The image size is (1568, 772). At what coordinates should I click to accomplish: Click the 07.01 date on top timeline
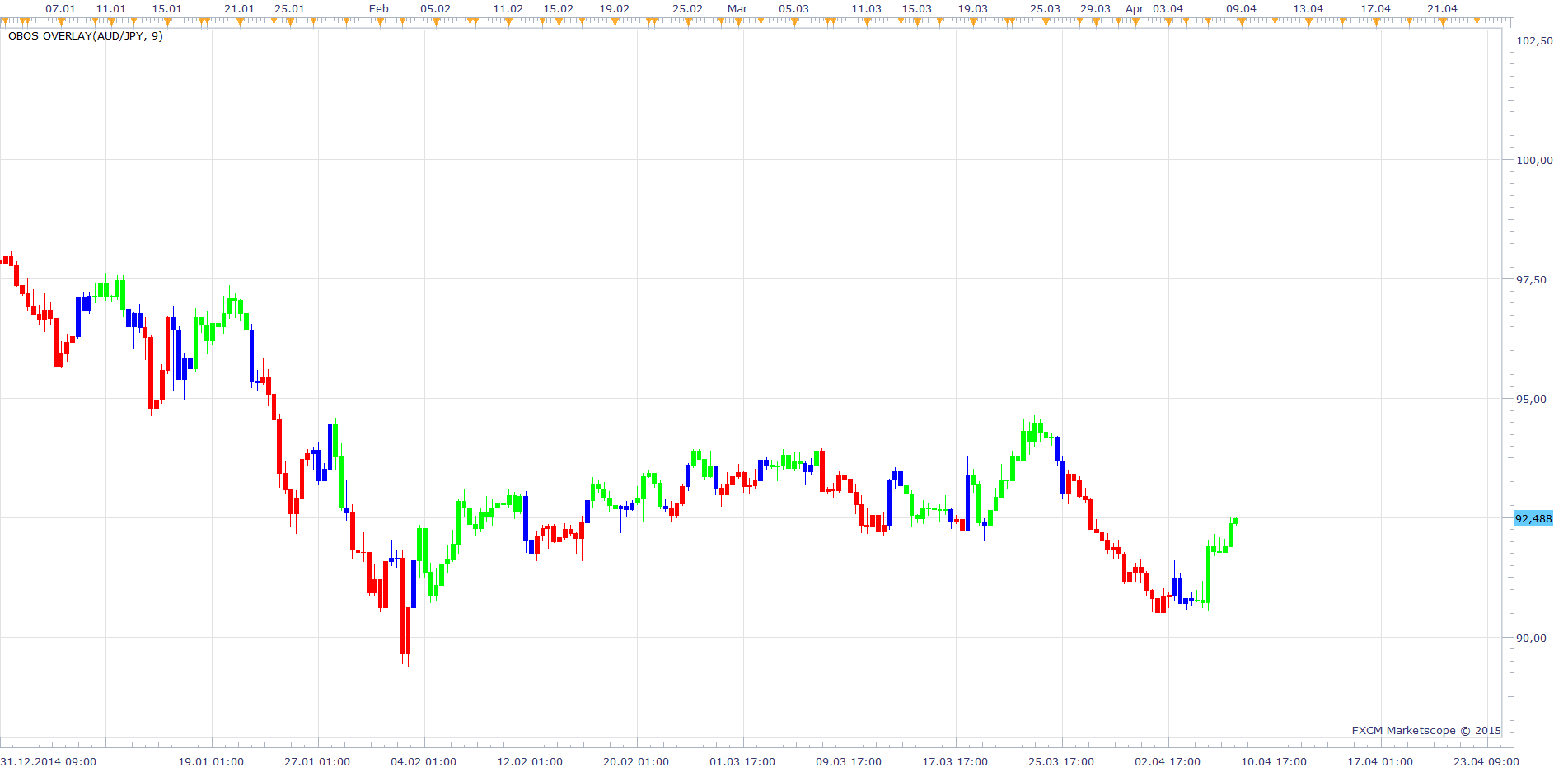pyautogui.click(x=60, y=8)
